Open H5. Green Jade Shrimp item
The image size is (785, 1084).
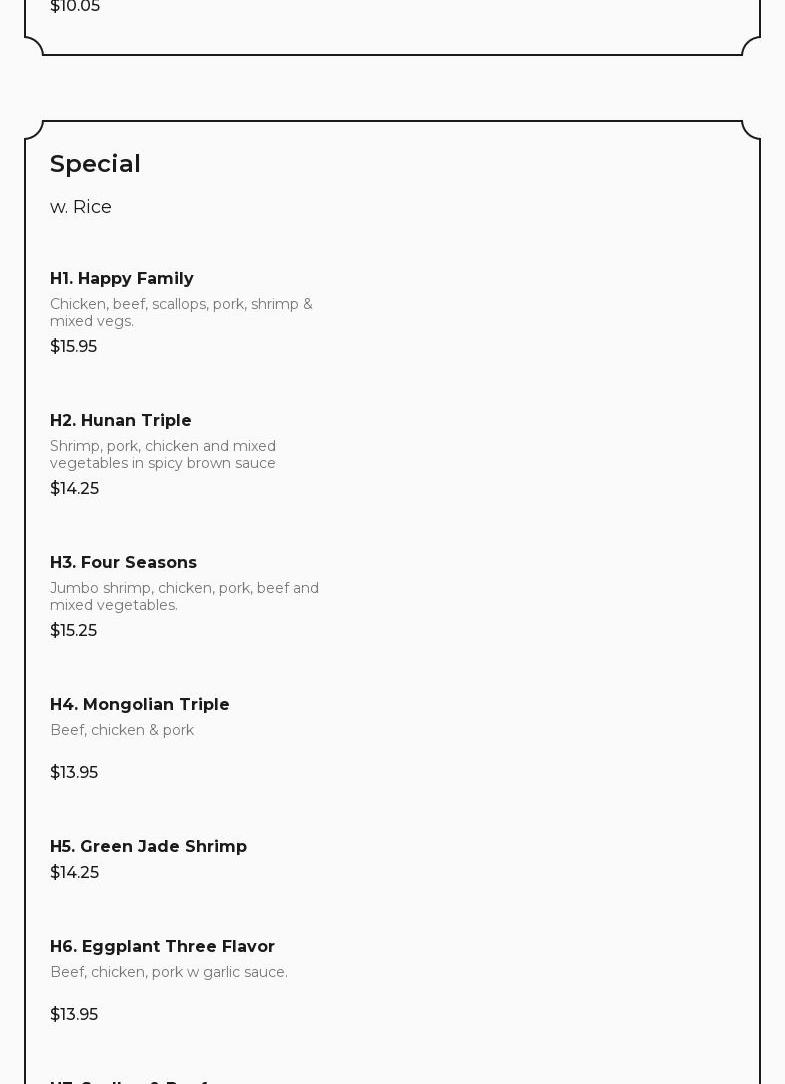[149, 847]
